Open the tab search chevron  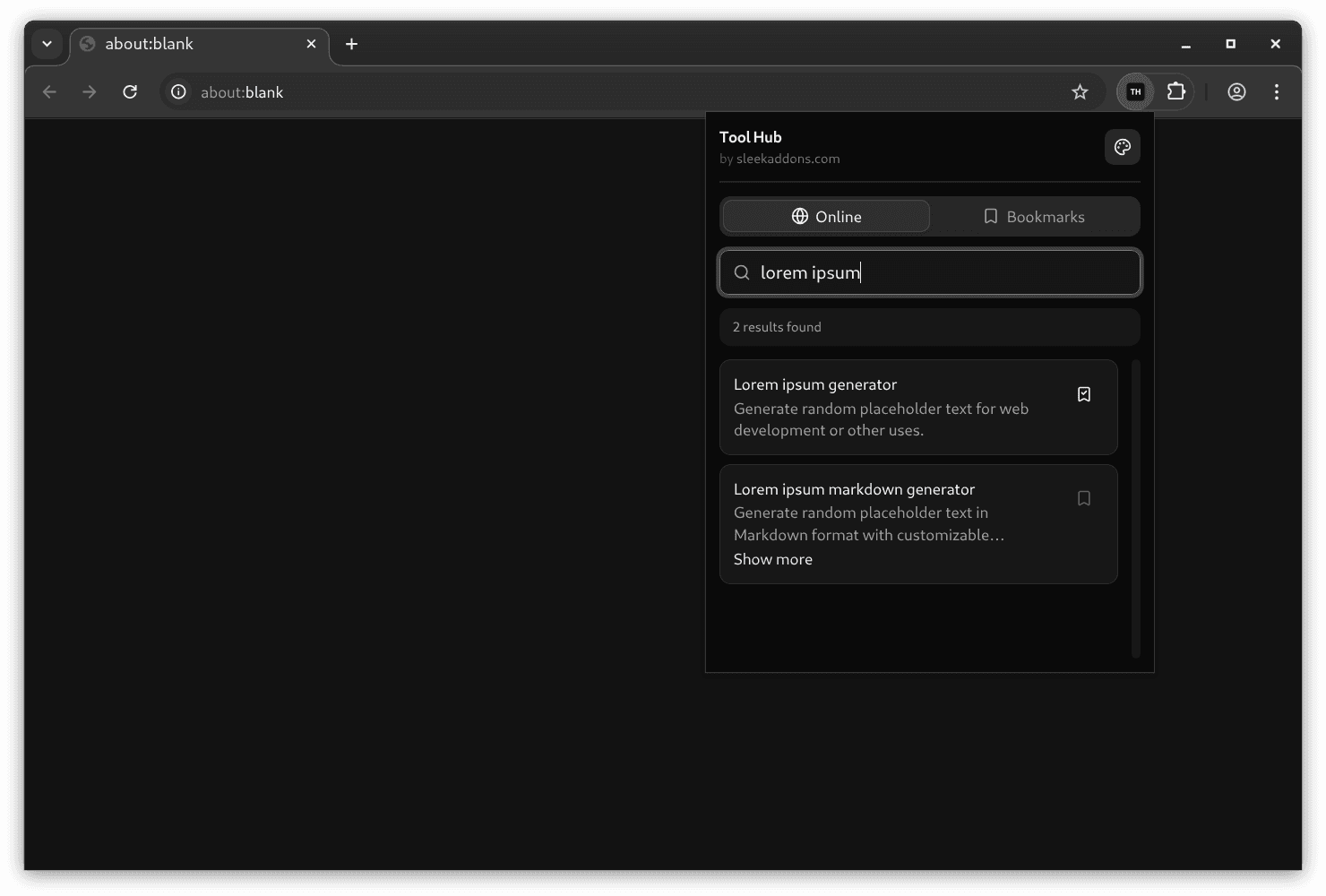[x=47, y=44]
